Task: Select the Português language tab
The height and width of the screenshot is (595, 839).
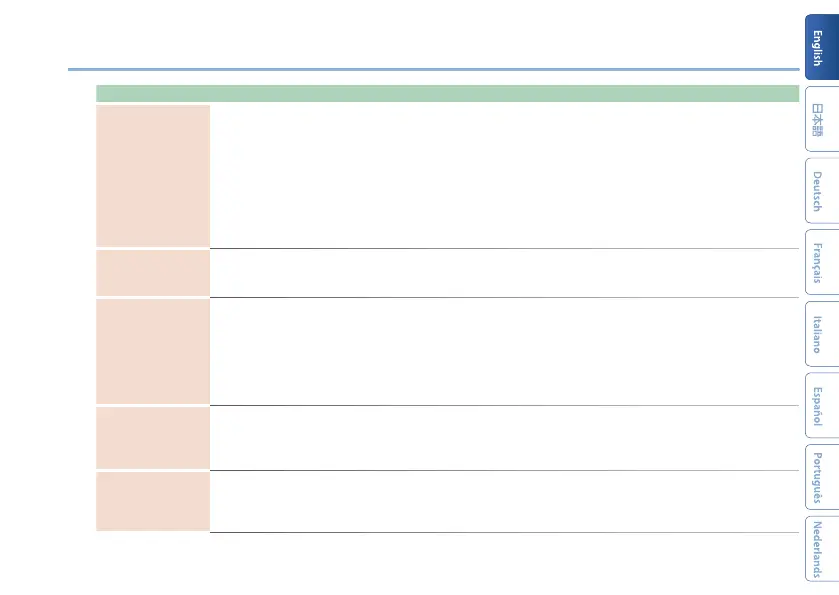Action: point(819,478)
